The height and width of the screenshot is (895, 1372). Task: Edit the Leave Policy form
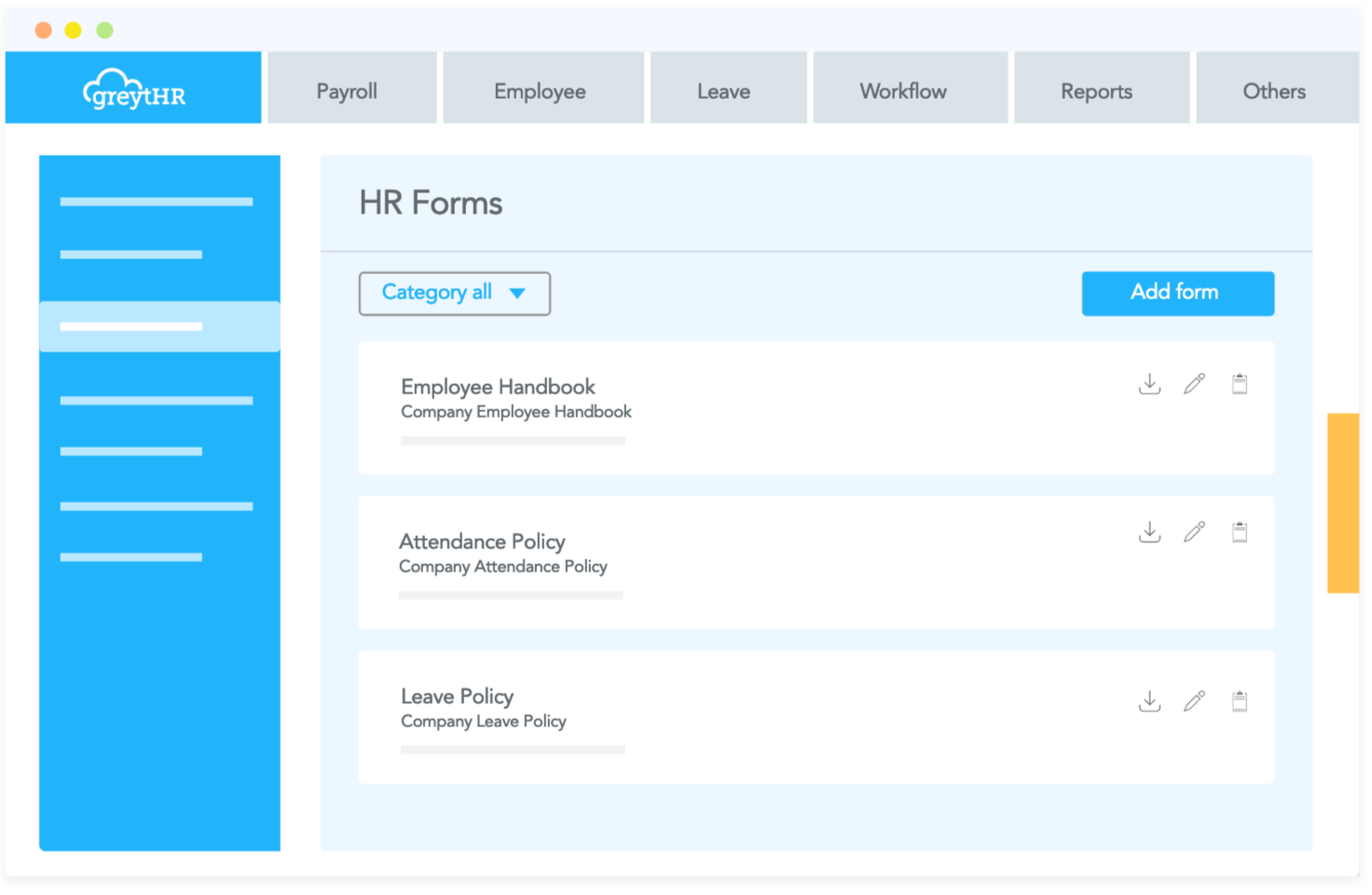pyautogui.click(x=1194, y=701)
